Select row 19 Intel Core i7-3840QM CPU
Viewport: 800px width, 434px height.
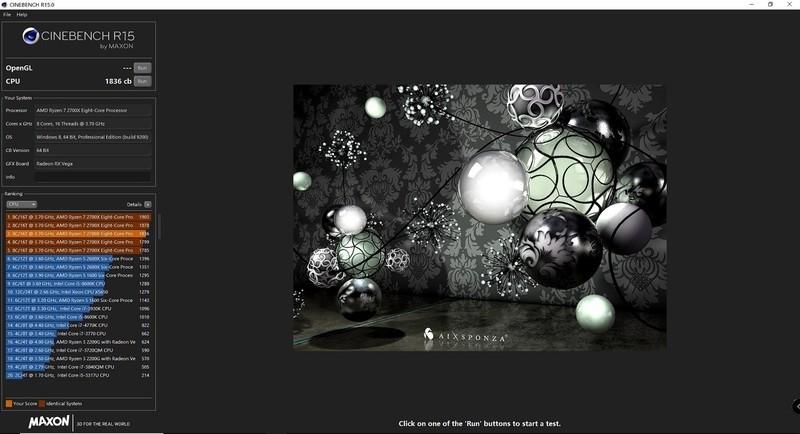(78, 367)
